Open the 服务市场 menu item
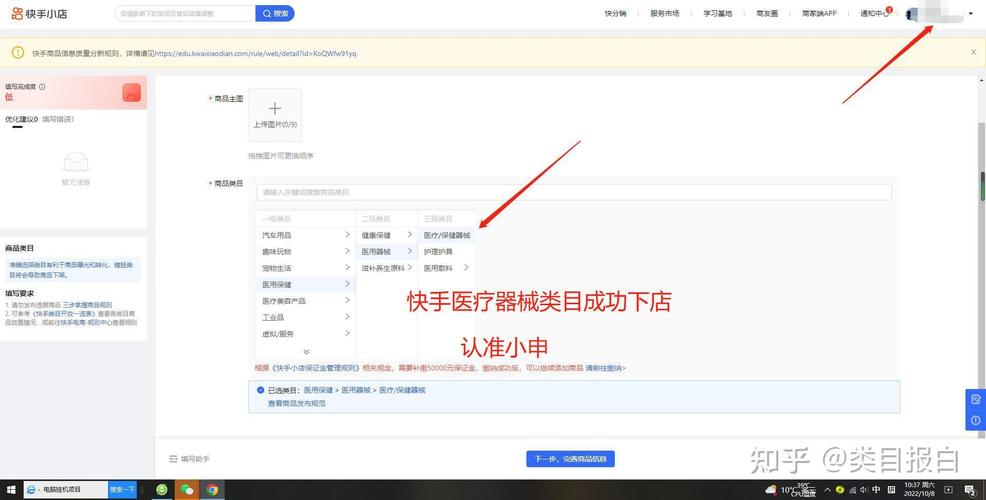Viewport: 986px width, 500px height. (665, 13)
